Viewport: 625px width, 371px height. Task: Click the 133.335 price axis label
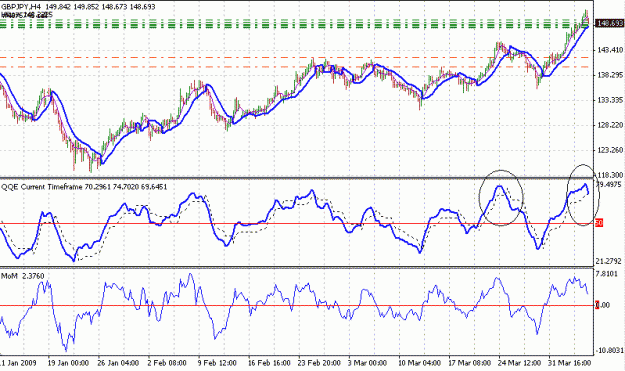[x=610, y=100]
